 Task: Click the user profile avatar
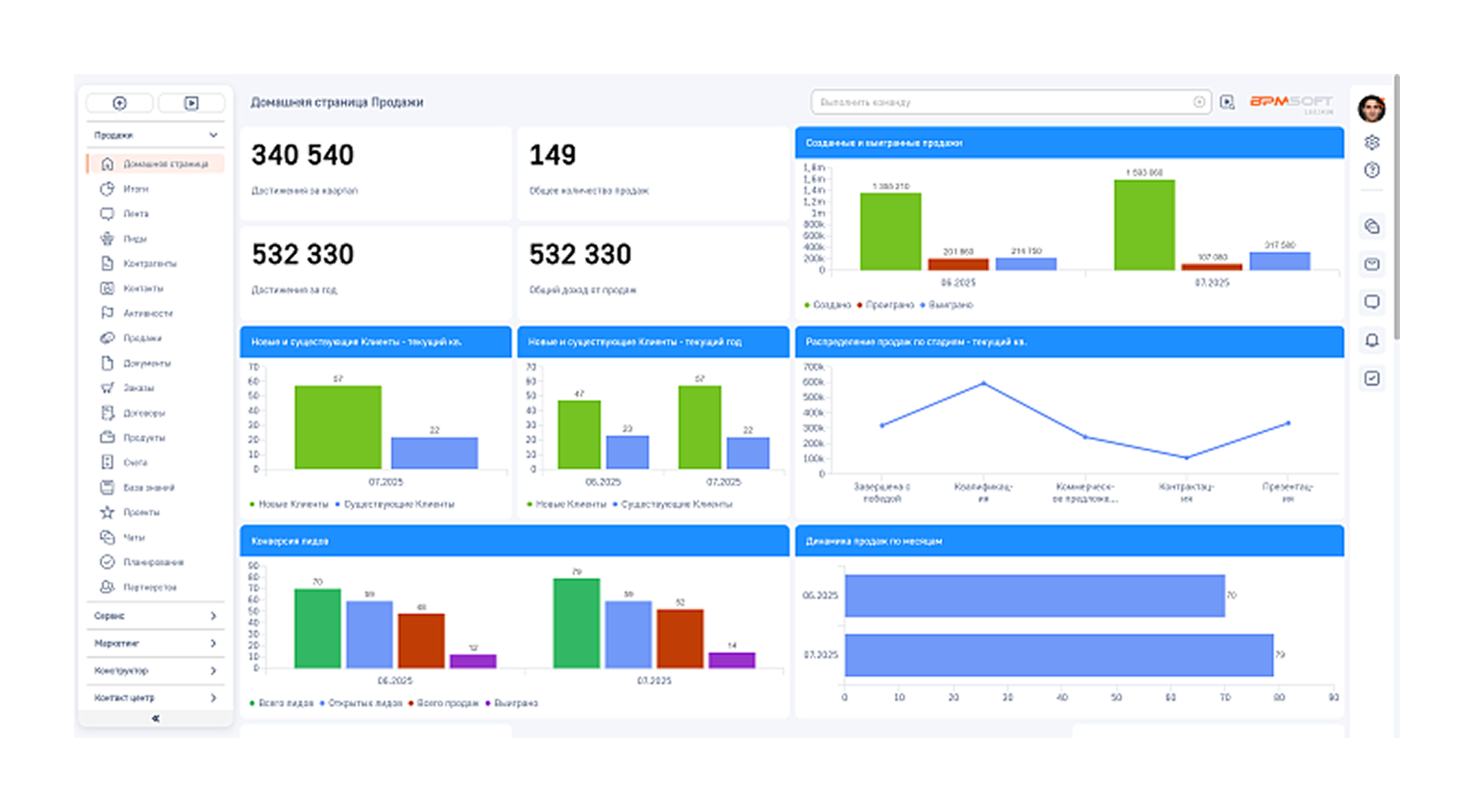click(1372, 108)
